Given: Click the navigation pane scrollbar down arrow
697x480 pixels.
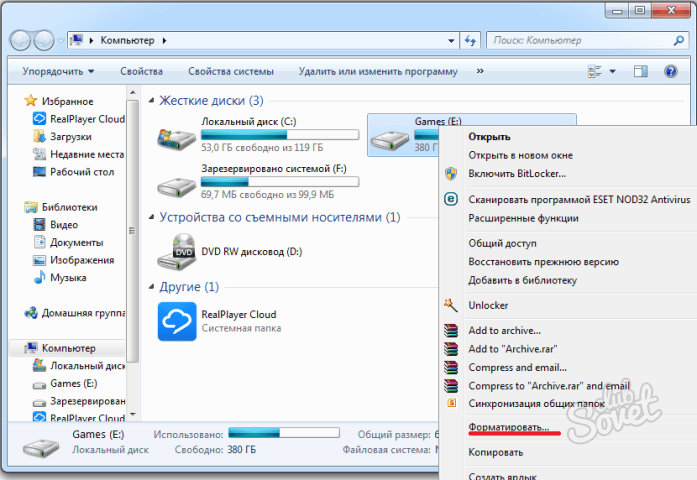Looking at the screenshot, I should click(x=132, y=415).
